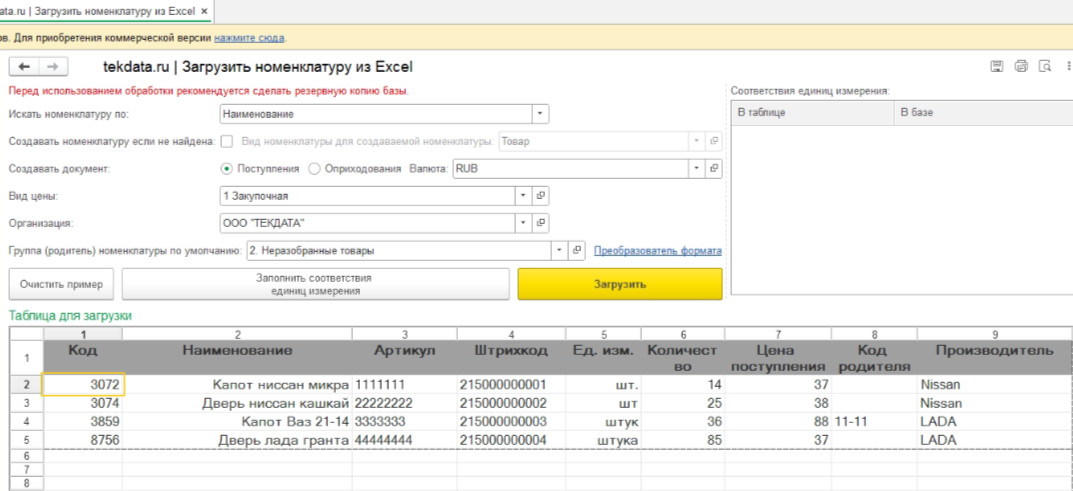Screen dimensions: 1073x491
Task: Follow the нажмите сюда link
Action: pyautogui.click(x=249, y=38)
